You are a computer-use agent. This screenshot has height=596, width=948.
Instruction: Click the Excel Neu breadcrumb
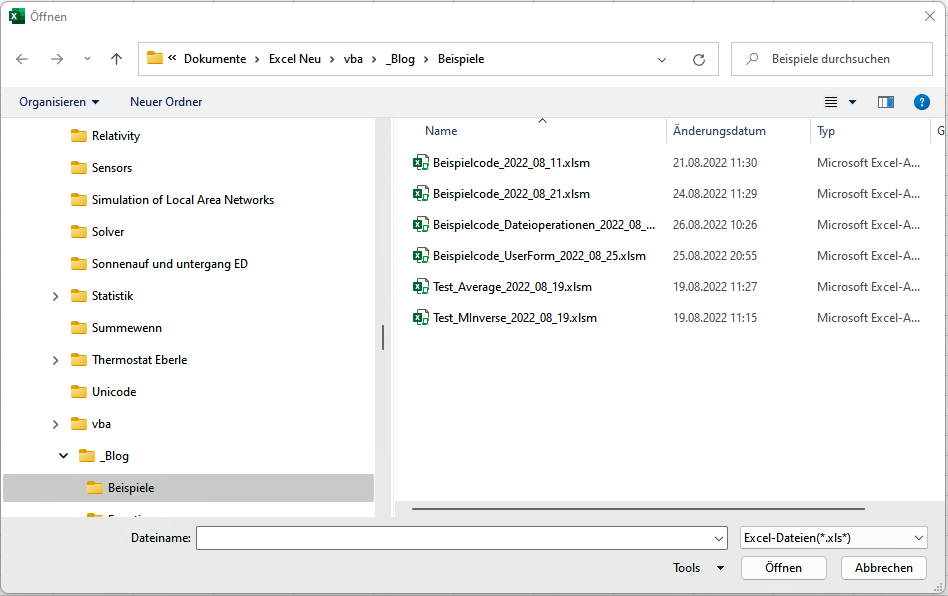pos(294,59)
